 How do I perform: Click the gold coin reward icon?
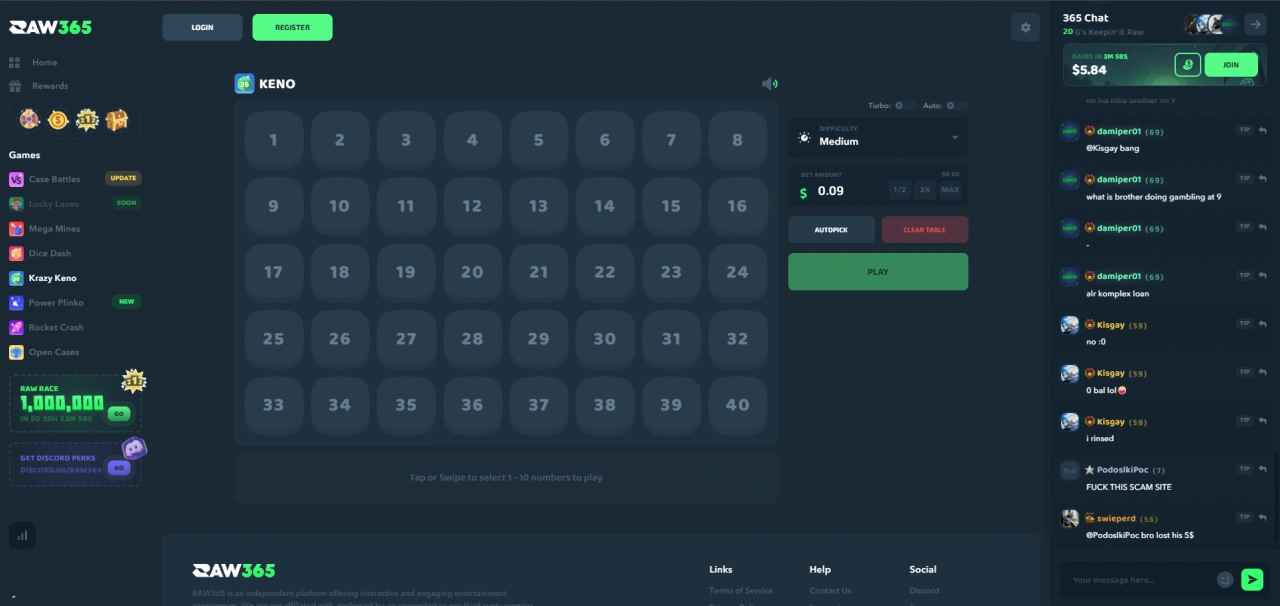point(58,120)
